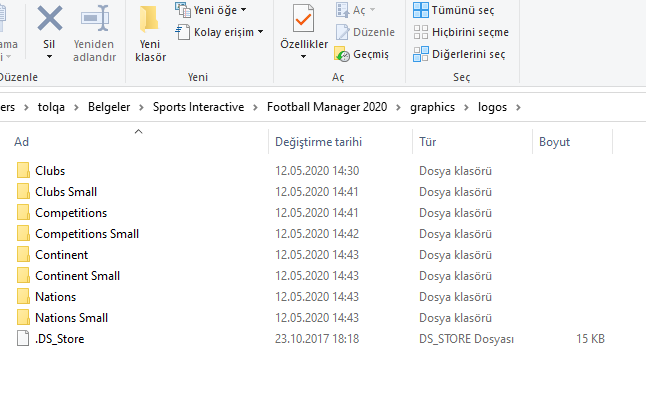646x414 pixels.
Task: Click the 12.05.2020 14:30 date cell
Action: [x=317, y=171]
